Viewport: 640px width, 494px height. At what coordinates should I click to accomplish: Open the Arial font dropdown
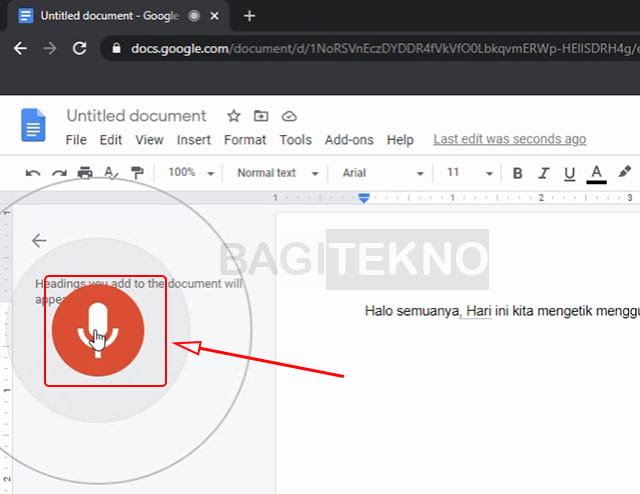point(383,173)
